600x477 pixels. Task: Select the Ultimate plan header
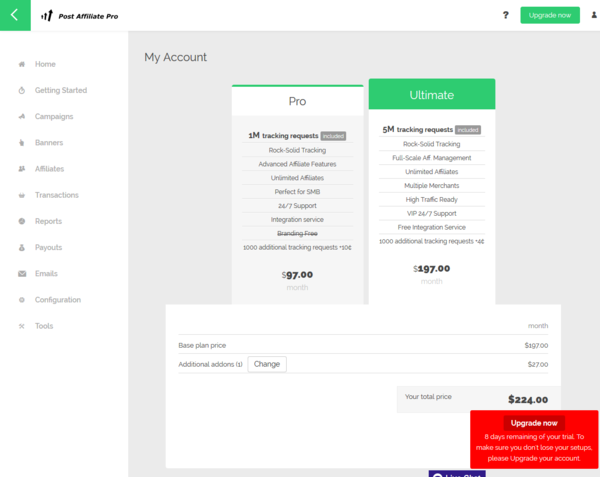[432, 94]
